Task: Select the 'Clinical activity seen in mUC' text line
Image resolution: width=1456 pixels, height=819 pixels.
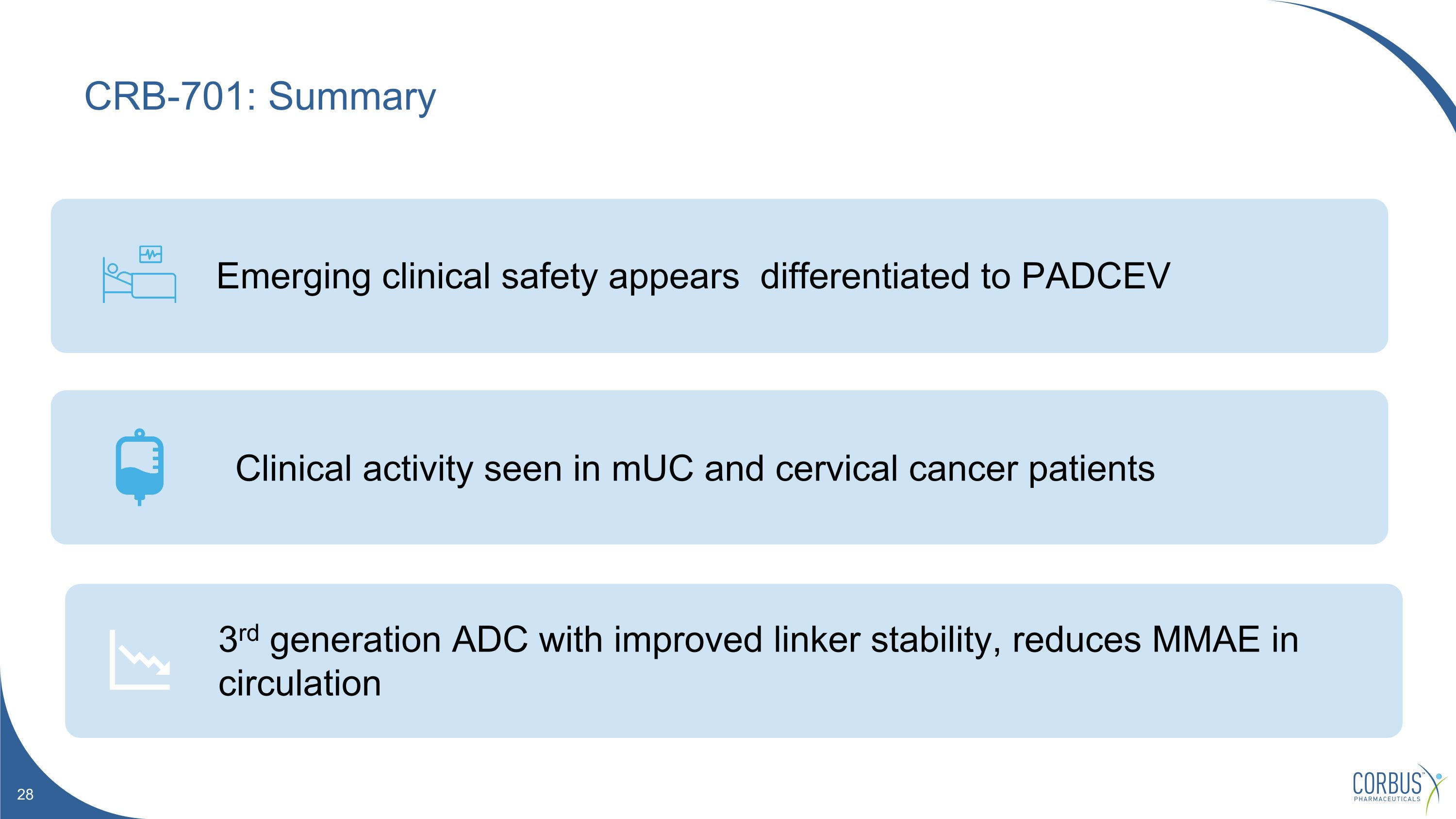Action: [463, 468]
